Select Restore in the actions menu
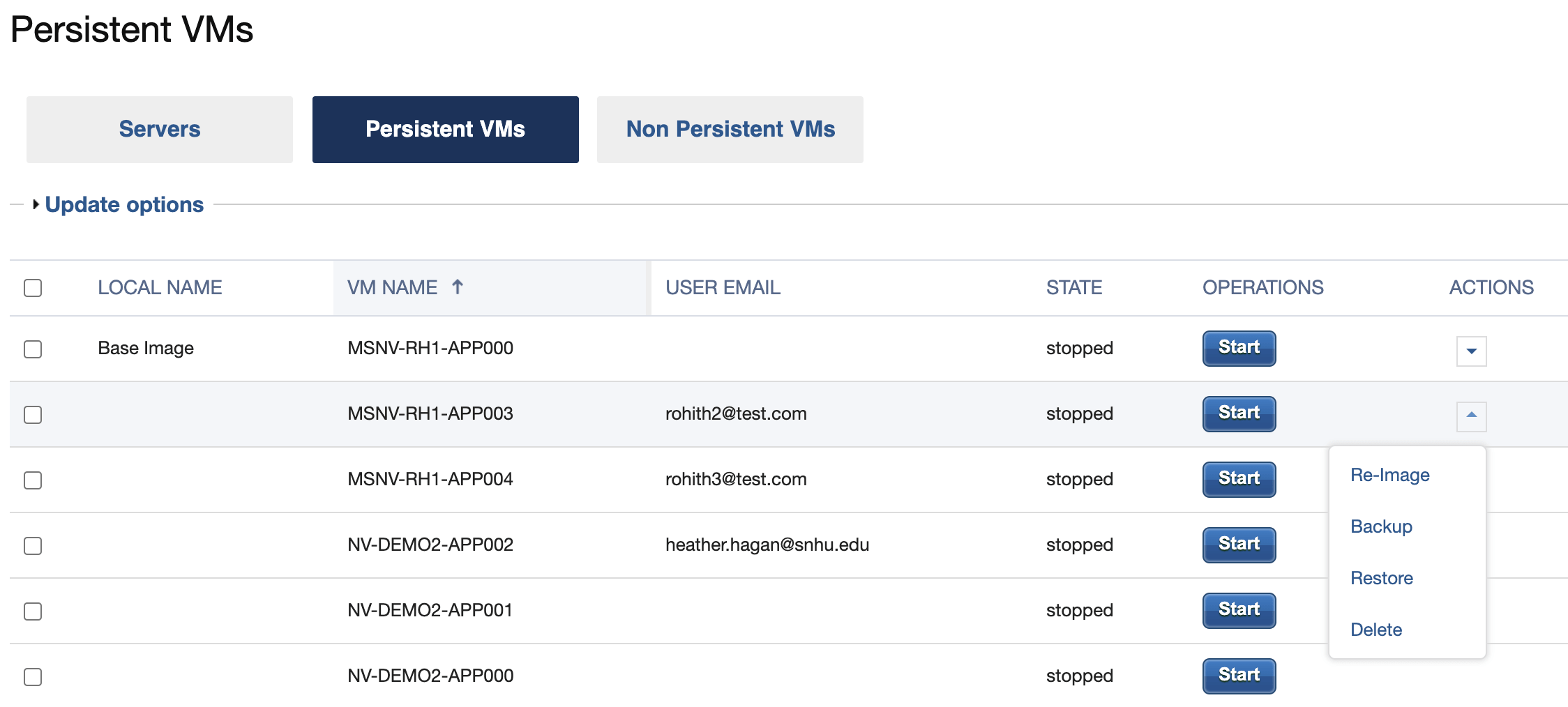 (1382, 578)
